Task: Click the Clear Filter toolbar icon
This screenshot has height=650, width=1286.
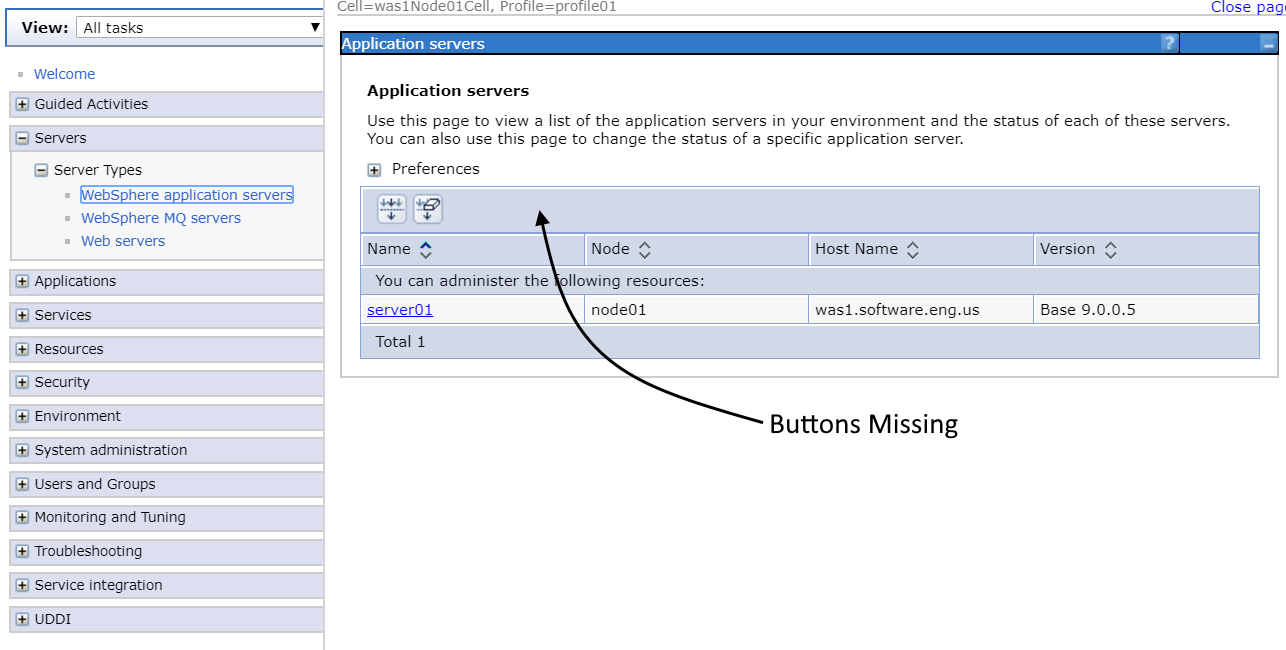Action: [x=427, y=209]
